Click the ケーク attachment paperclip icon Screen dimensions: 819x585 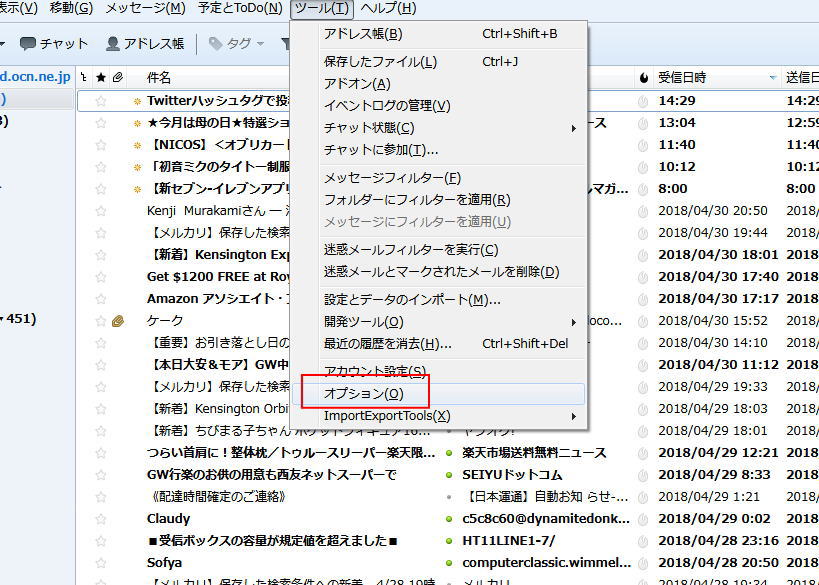tap(118, 321)
